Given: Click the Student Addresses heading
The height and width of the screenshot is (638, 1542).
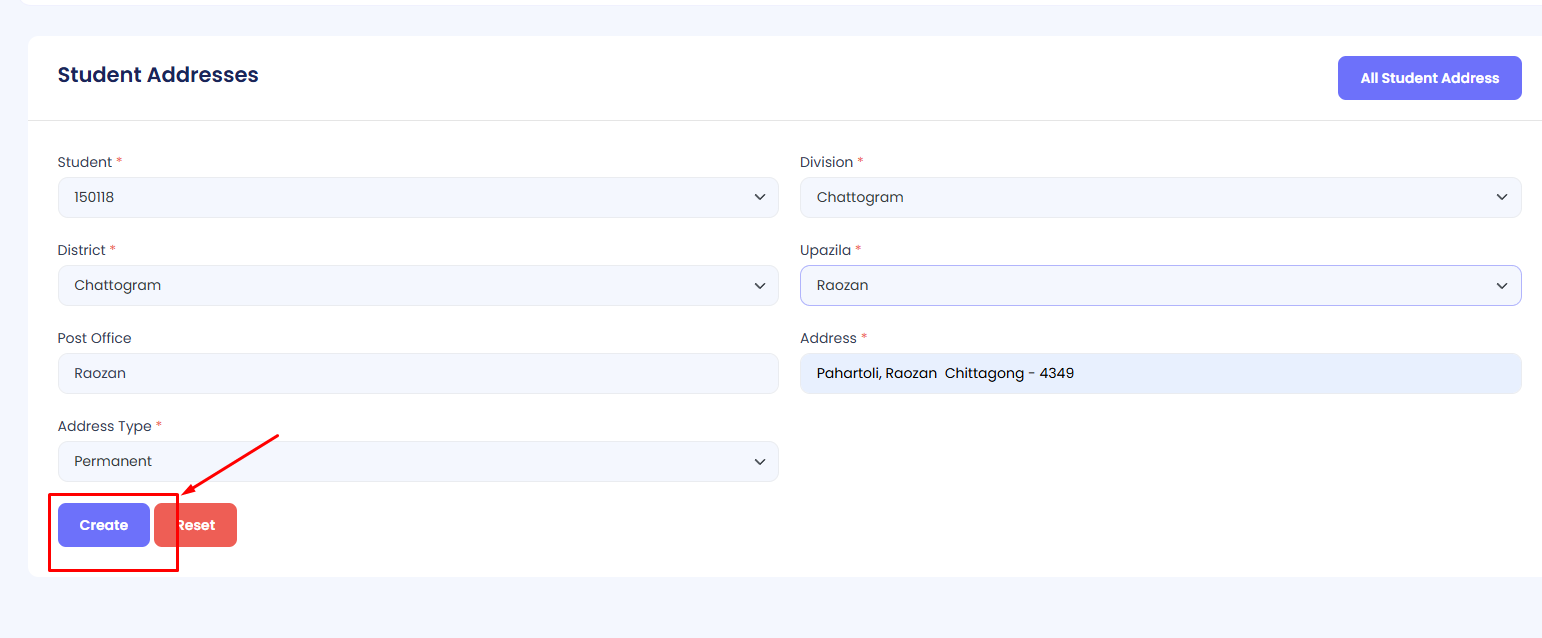Looking at the screenshot, I should pyautogui.click(x=158, y=75).
